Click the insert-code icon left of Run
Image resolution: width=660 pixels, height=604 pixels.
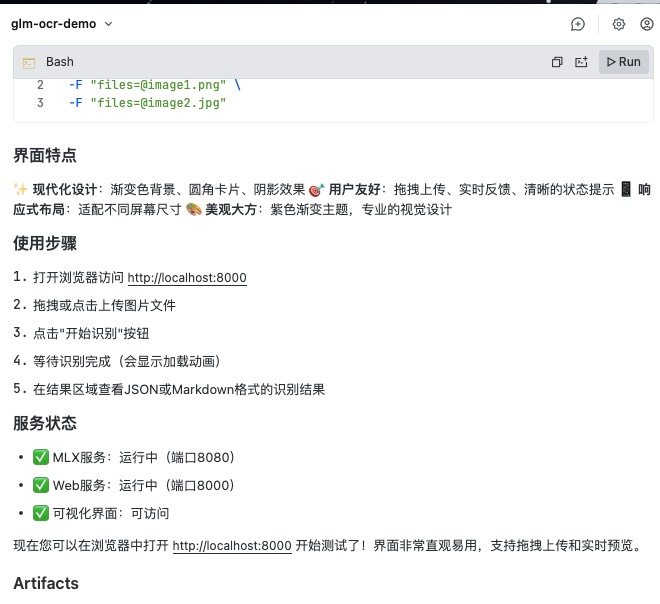pyautogui.click(x=581, y=62)
